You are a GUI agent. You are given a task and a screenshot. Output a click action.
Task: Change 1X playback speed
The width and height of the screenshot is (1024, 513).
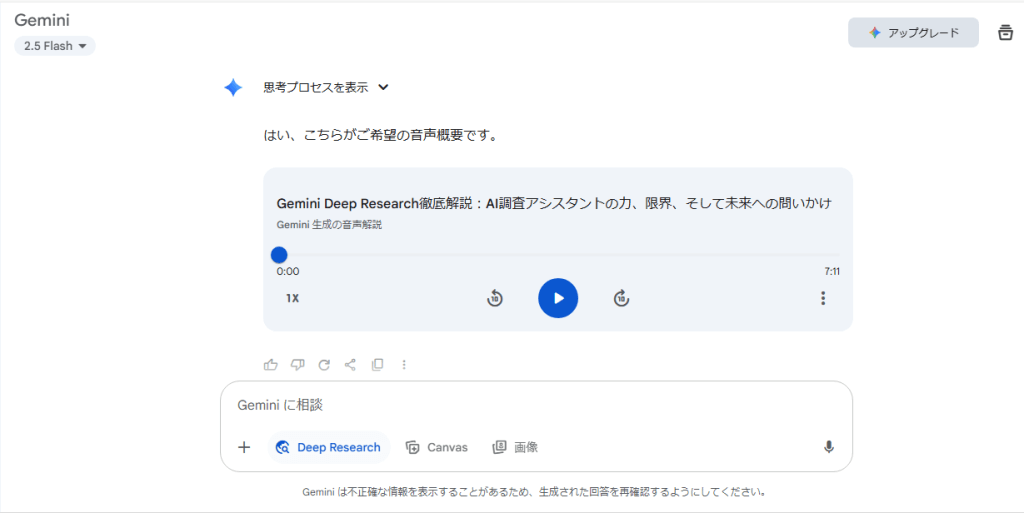point(292,298)
